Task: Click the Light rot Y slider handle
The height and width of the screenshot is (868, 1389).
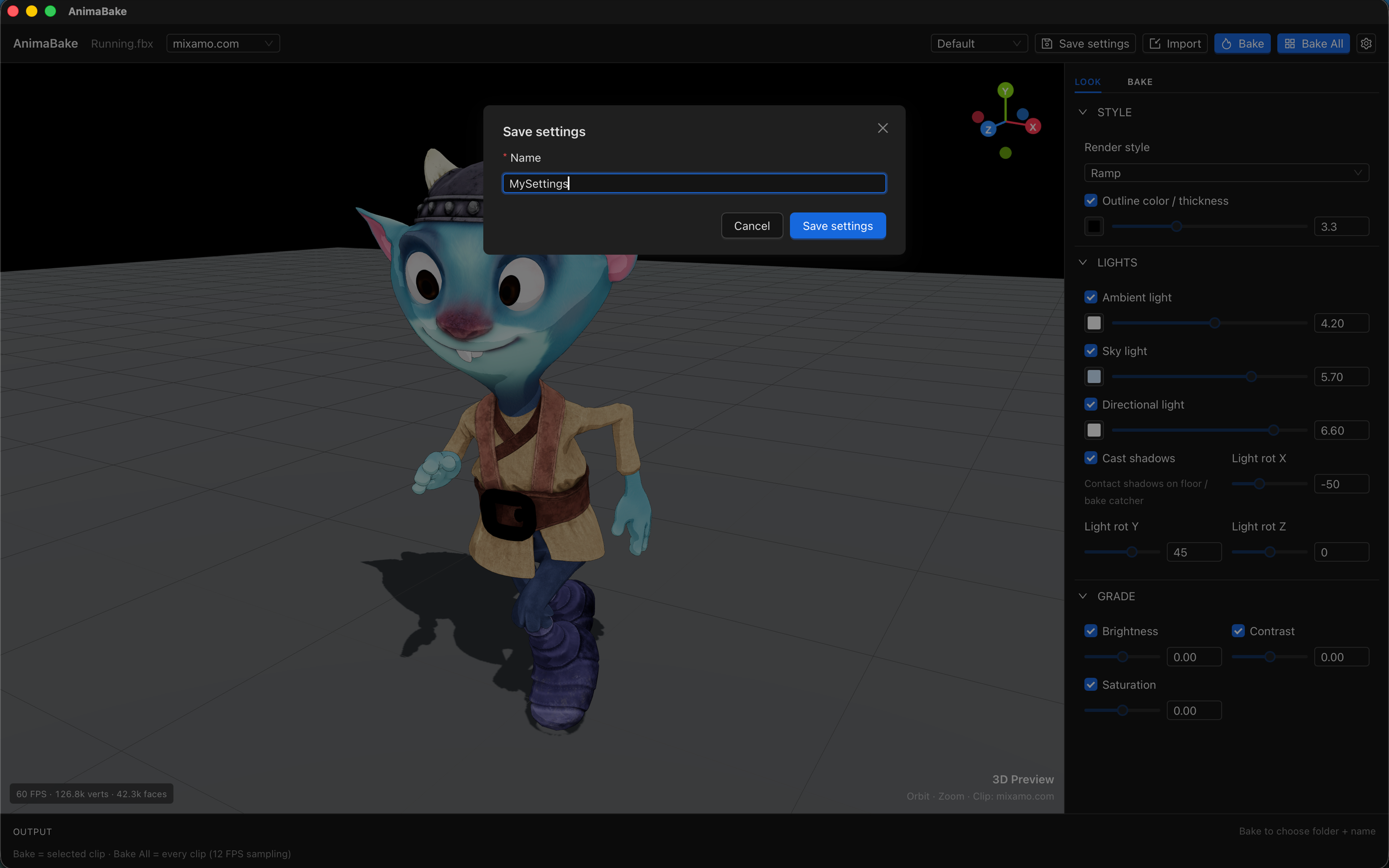Action: pos(1132,552)
